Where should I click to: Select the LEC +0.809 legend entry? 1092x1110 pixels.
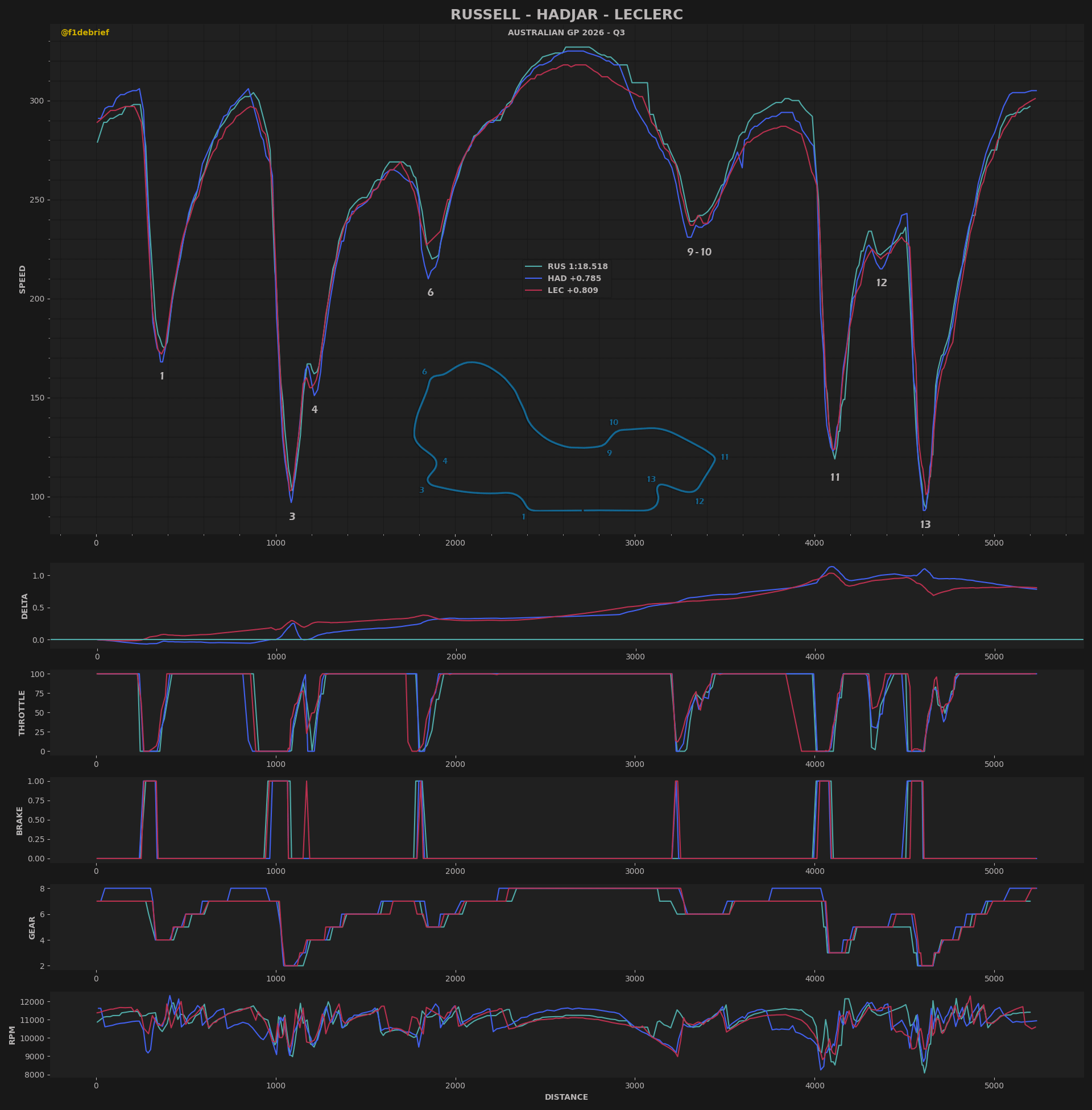pyautogui.click(x=572, y=290)
